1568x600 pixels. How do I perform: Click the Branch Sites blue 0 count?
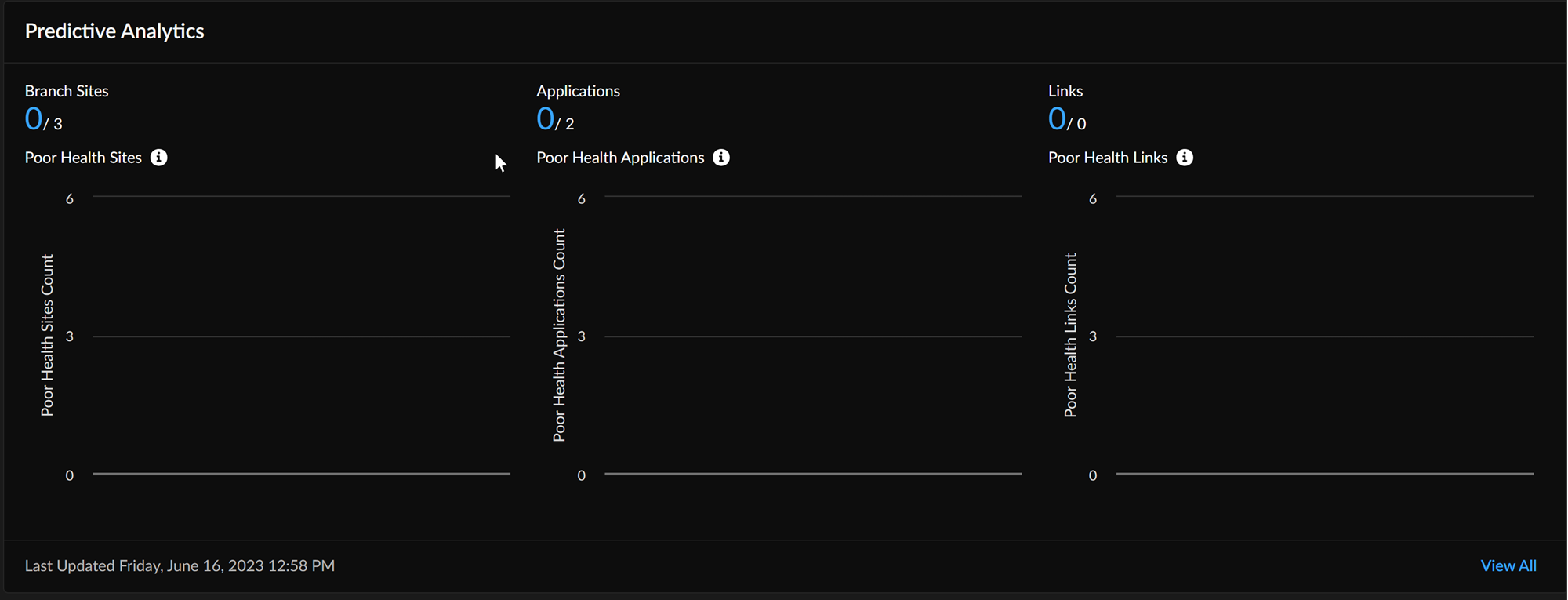click(34, 119)
